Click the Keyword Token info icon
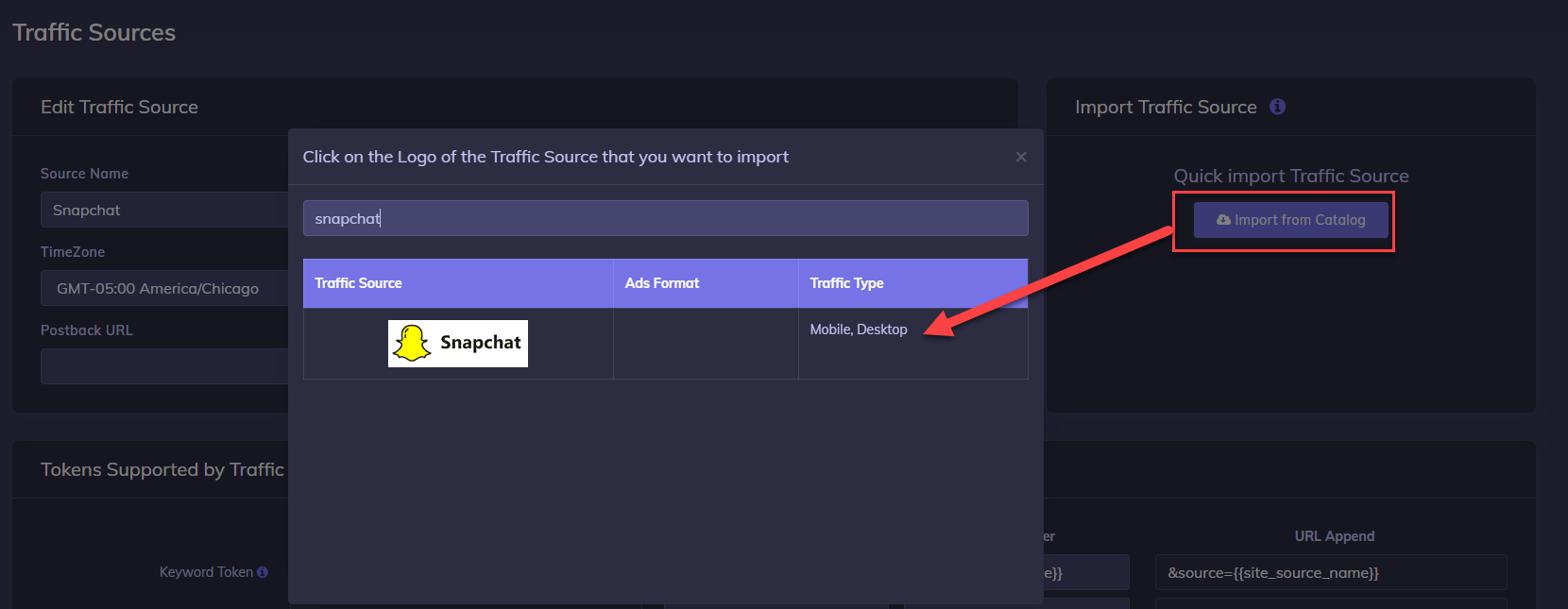The width and height of the screenshot is (1568, 609). click(x=263, y=572)
